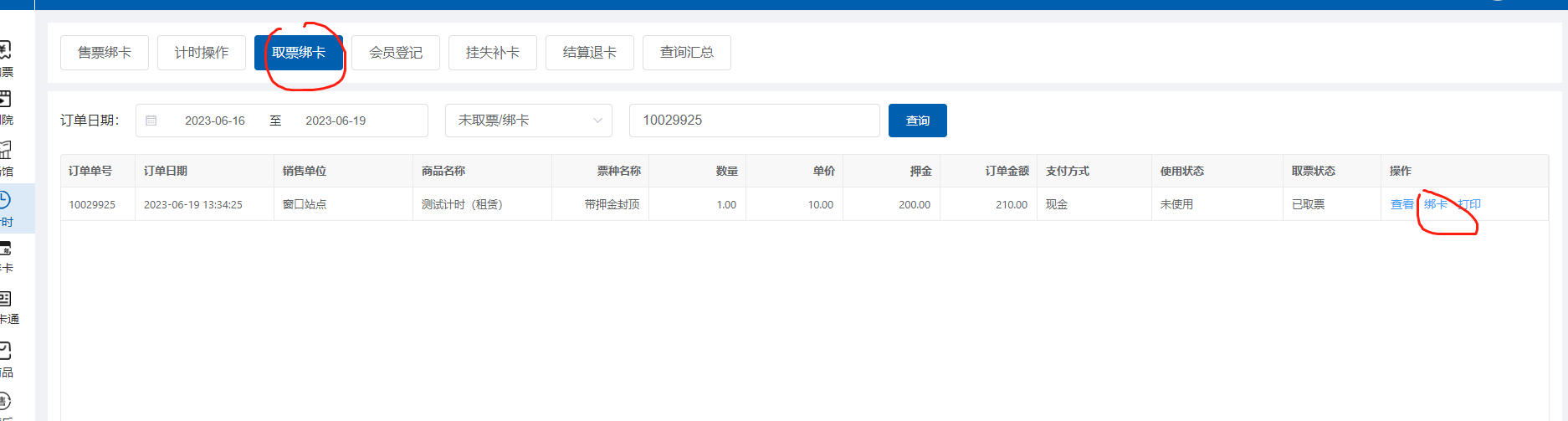The width and height of the screenshot is (1568, 421).
Task: Go to the 挂失补卡 tab
Action: point(493,53)
